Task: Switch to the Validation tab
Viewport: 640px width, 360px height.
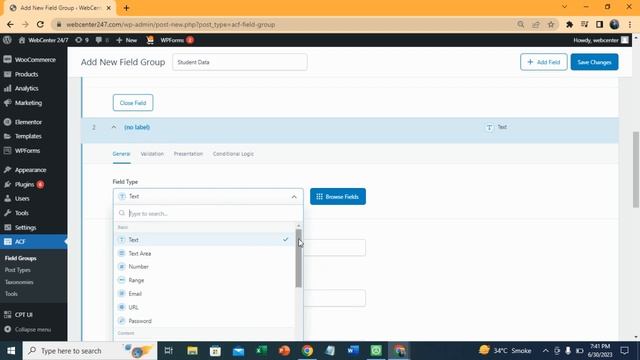Action: (152, 154)
